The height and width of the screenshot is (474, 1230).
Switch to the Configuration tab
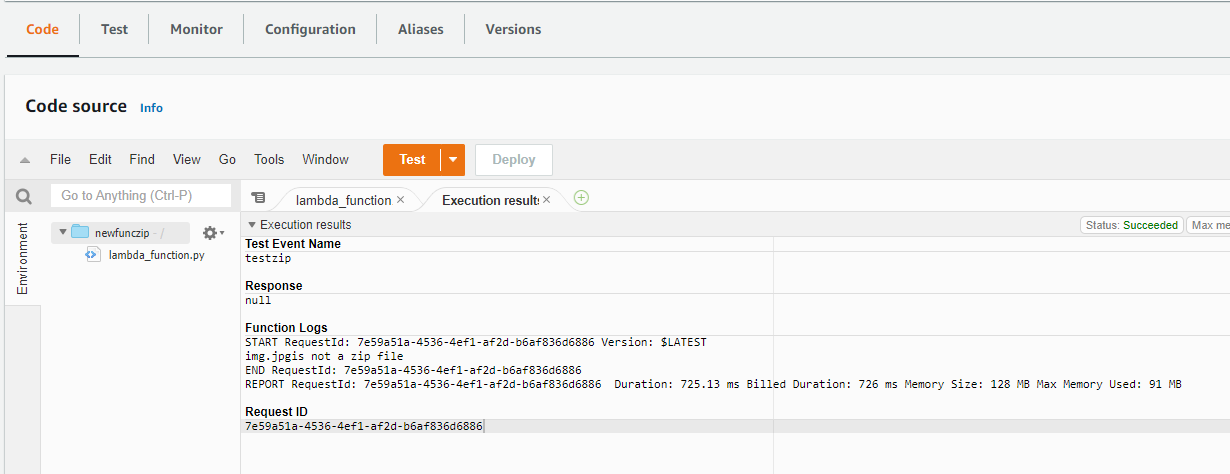pos(310,29)
